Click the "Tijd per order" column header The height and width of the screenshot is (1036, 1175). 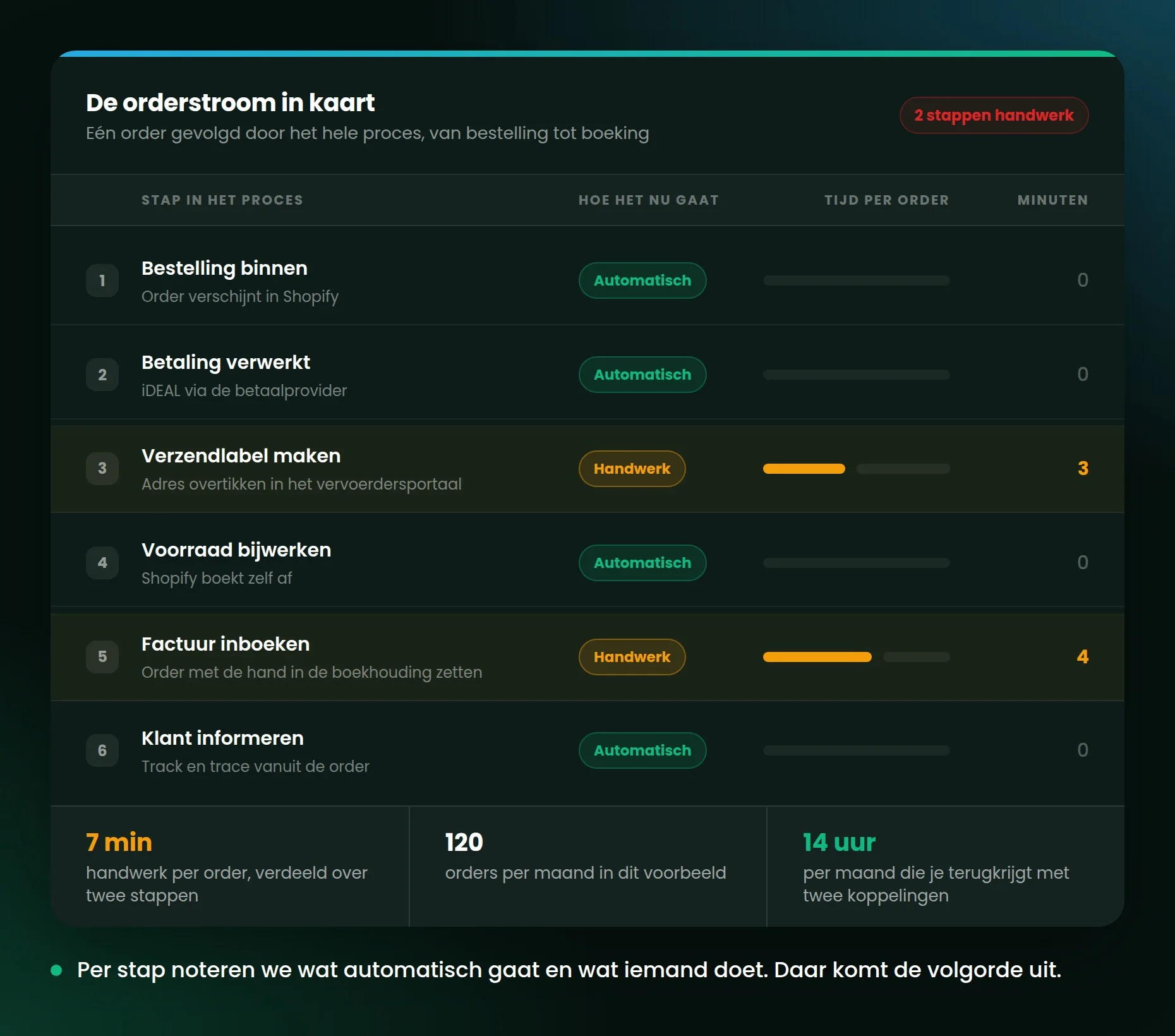tap(886, 200)
